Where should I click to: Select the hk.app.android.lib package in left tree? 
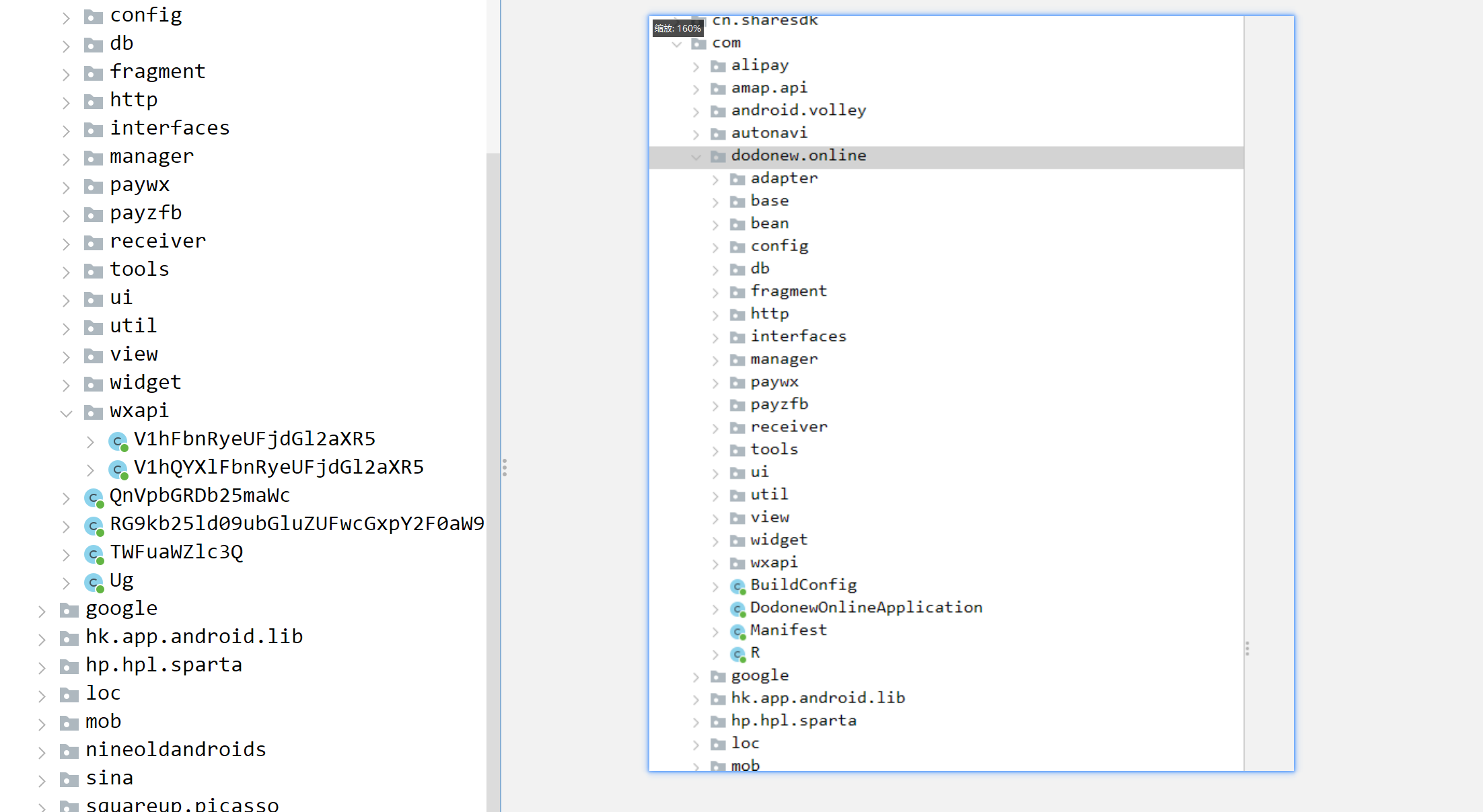coord(194,636)
